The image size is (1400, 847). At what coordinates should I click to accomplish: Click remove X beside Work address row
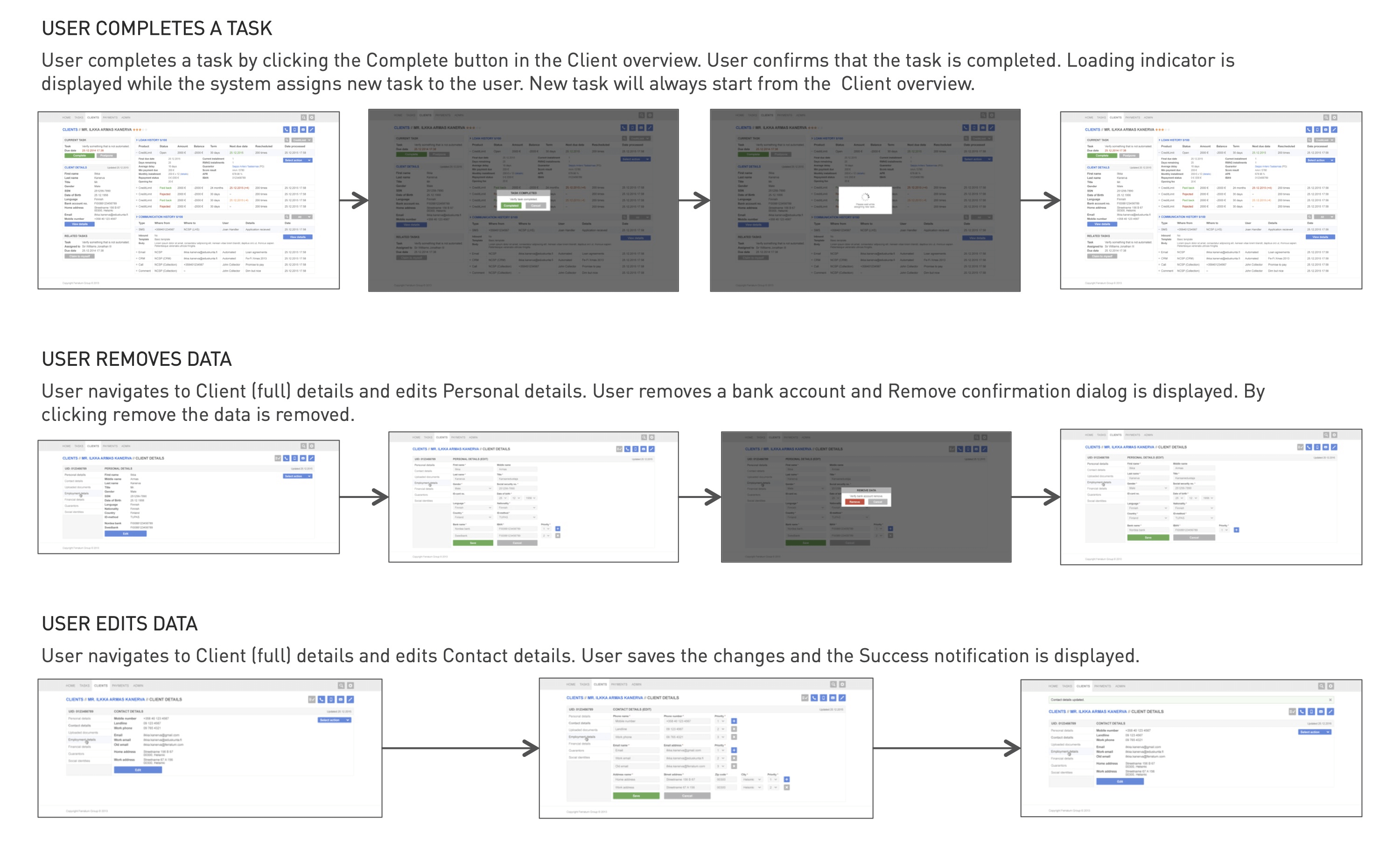[x=786, y=787]
